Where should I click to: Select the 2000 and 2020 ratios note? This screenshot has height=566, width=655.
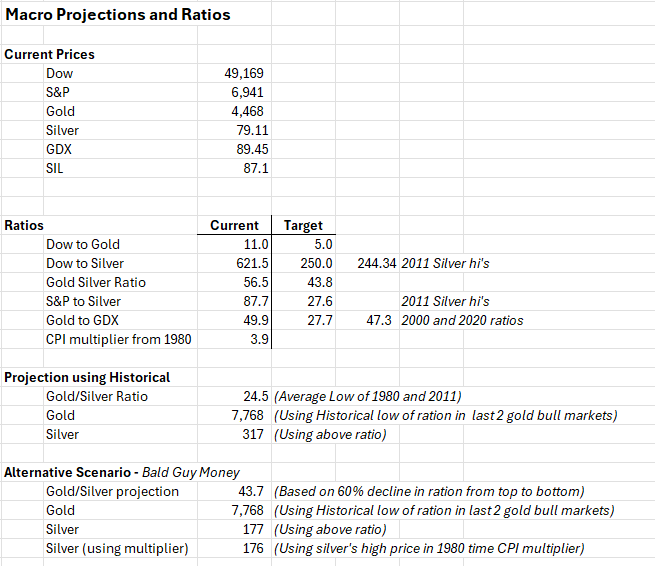click(462, 320)
